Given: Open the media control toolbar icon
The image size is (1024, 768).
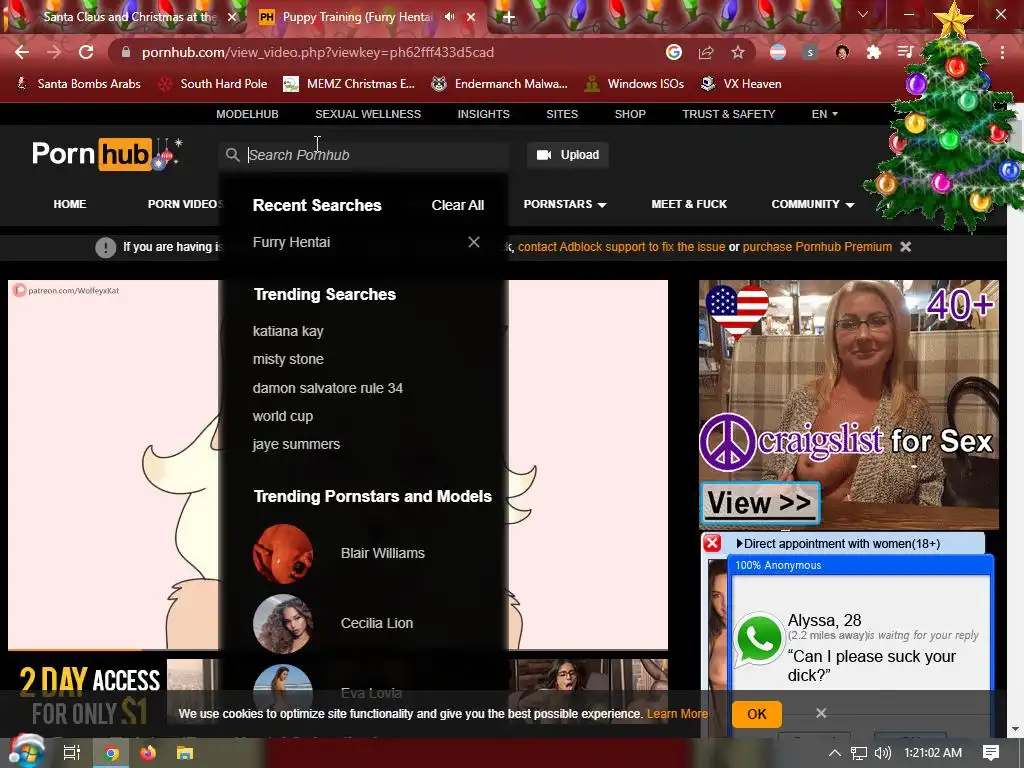Looking at the screenshot, I should pyautogui.click(x=905, y=52).
